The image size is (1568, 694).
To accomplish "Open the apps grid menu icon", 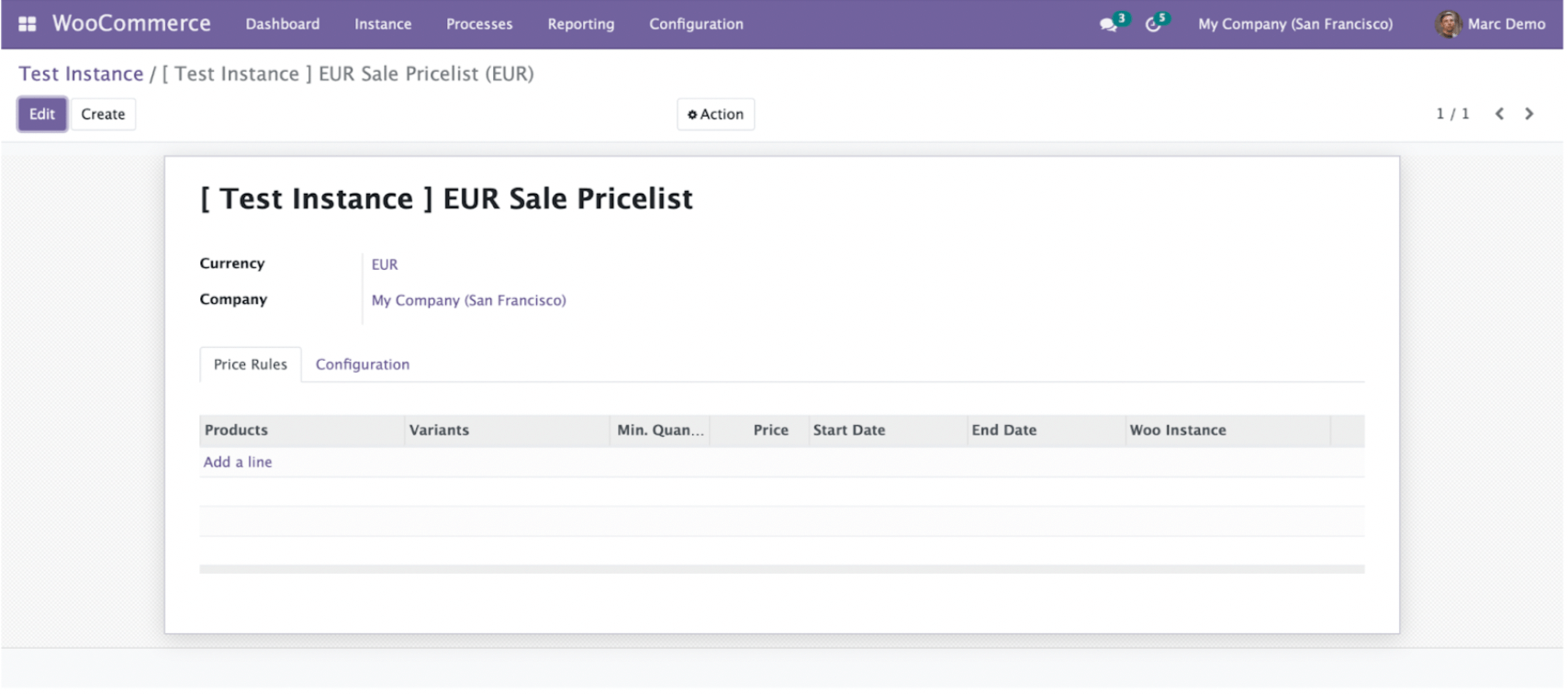I will [28, 24].
